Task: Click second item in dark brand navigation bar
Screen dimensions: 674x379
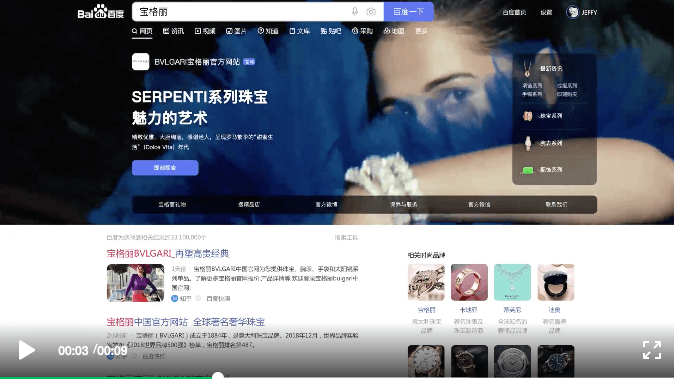Action: pos(249,205)
